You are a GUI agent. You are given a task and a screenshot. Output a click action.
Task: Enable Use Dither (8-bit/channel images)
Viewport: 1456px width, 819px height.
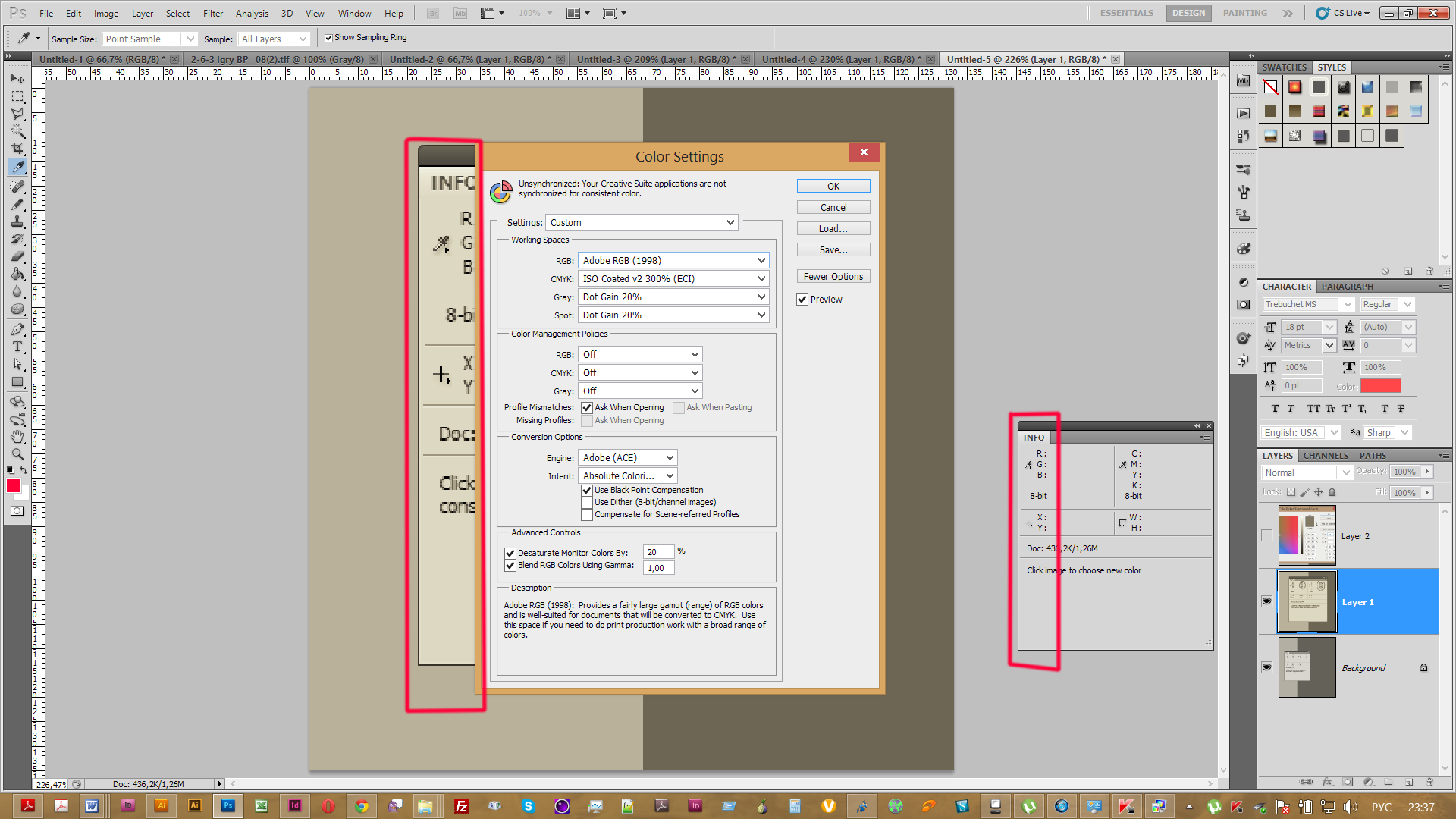click(x=587, y=503)
